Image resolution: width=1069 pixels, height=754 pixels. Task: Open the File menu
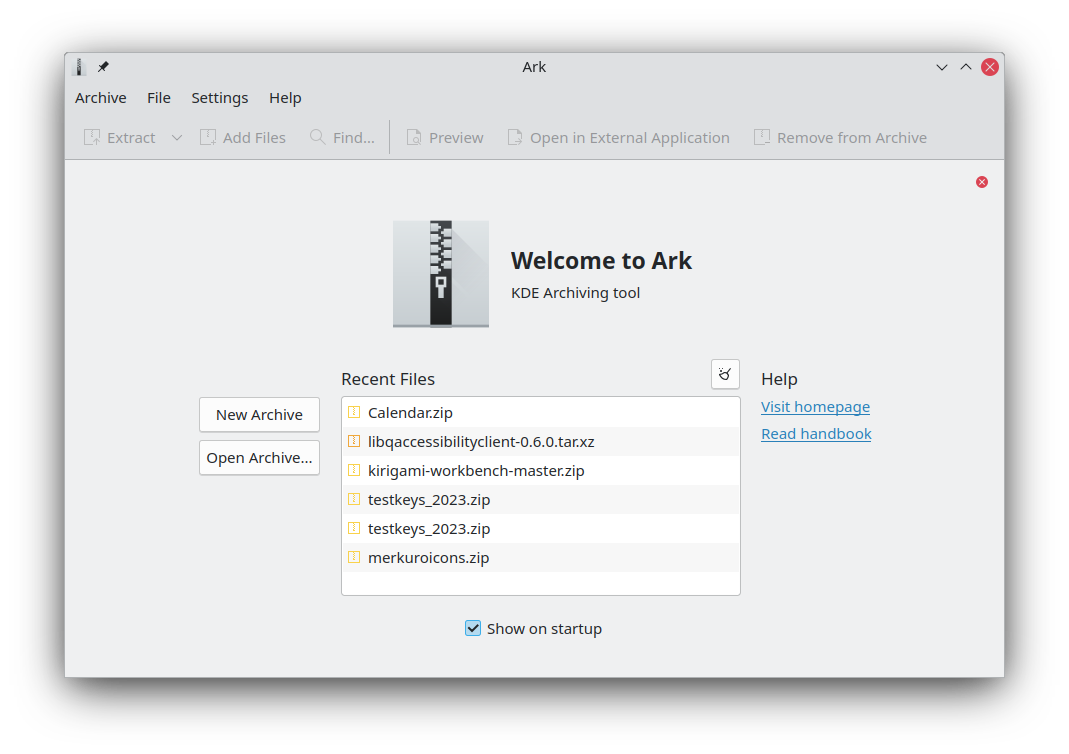(159, 98)
